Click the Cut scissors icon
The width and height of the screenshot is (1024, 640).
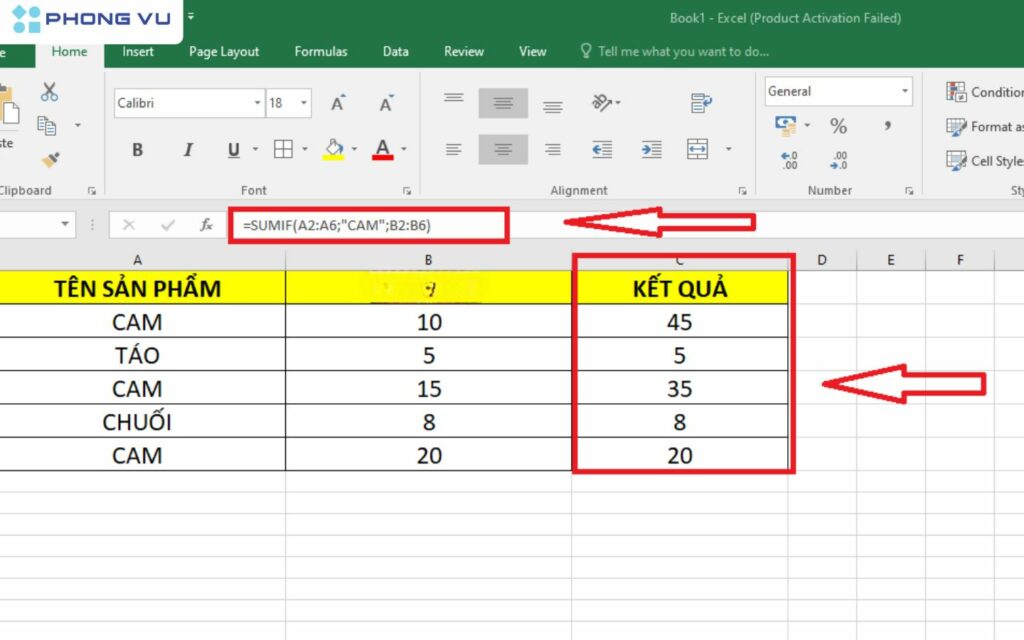click(x=49, y=93)
